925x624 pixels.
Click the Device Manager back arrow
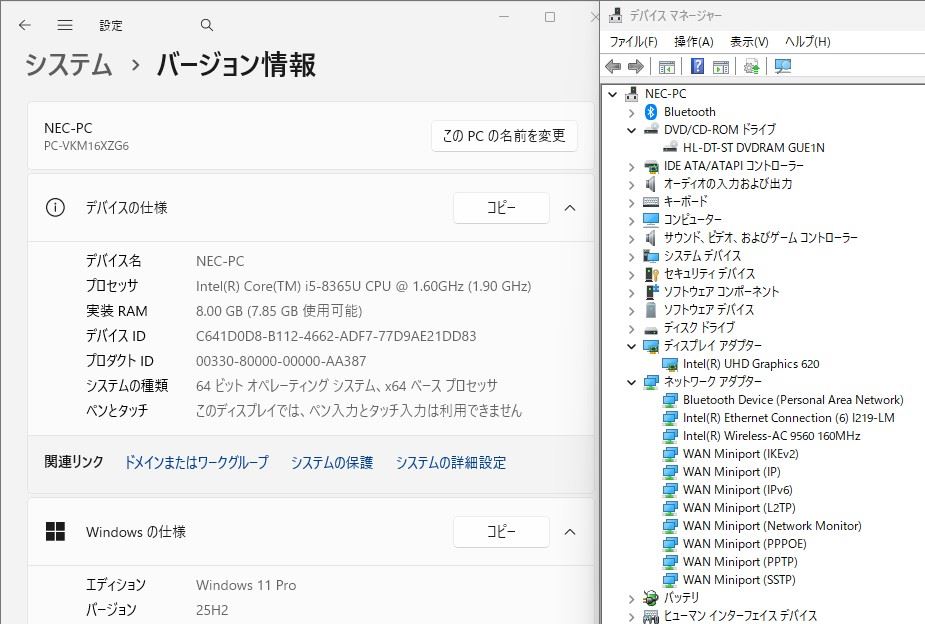(613, 67)
